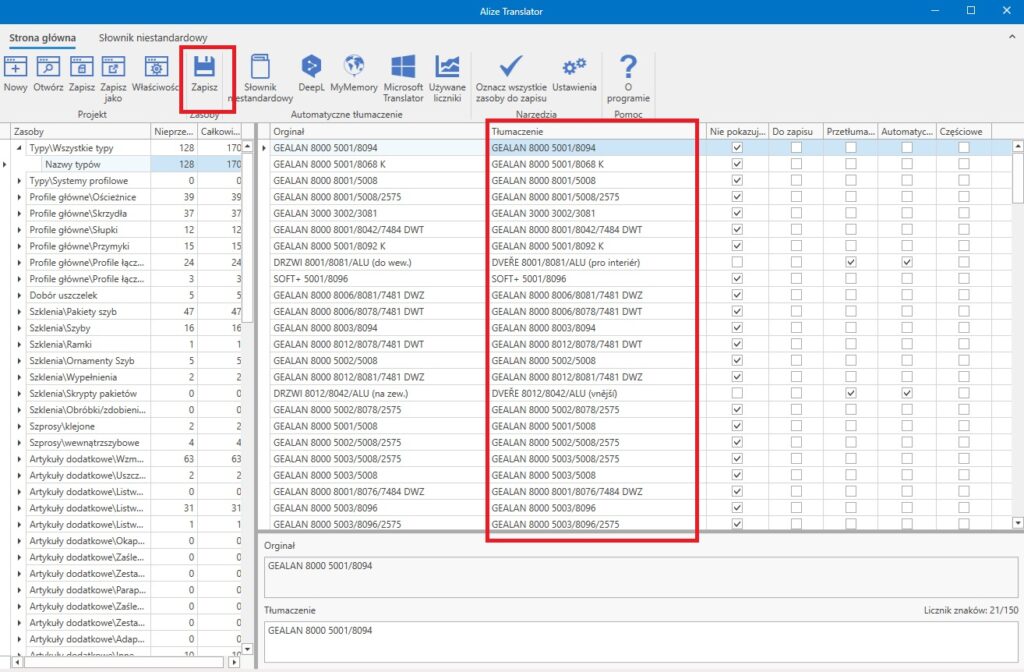The height and width of the screenshot is (672, 1024).
Task: Save project via Zapisz in Projekt group
Action: pos(82,73)
